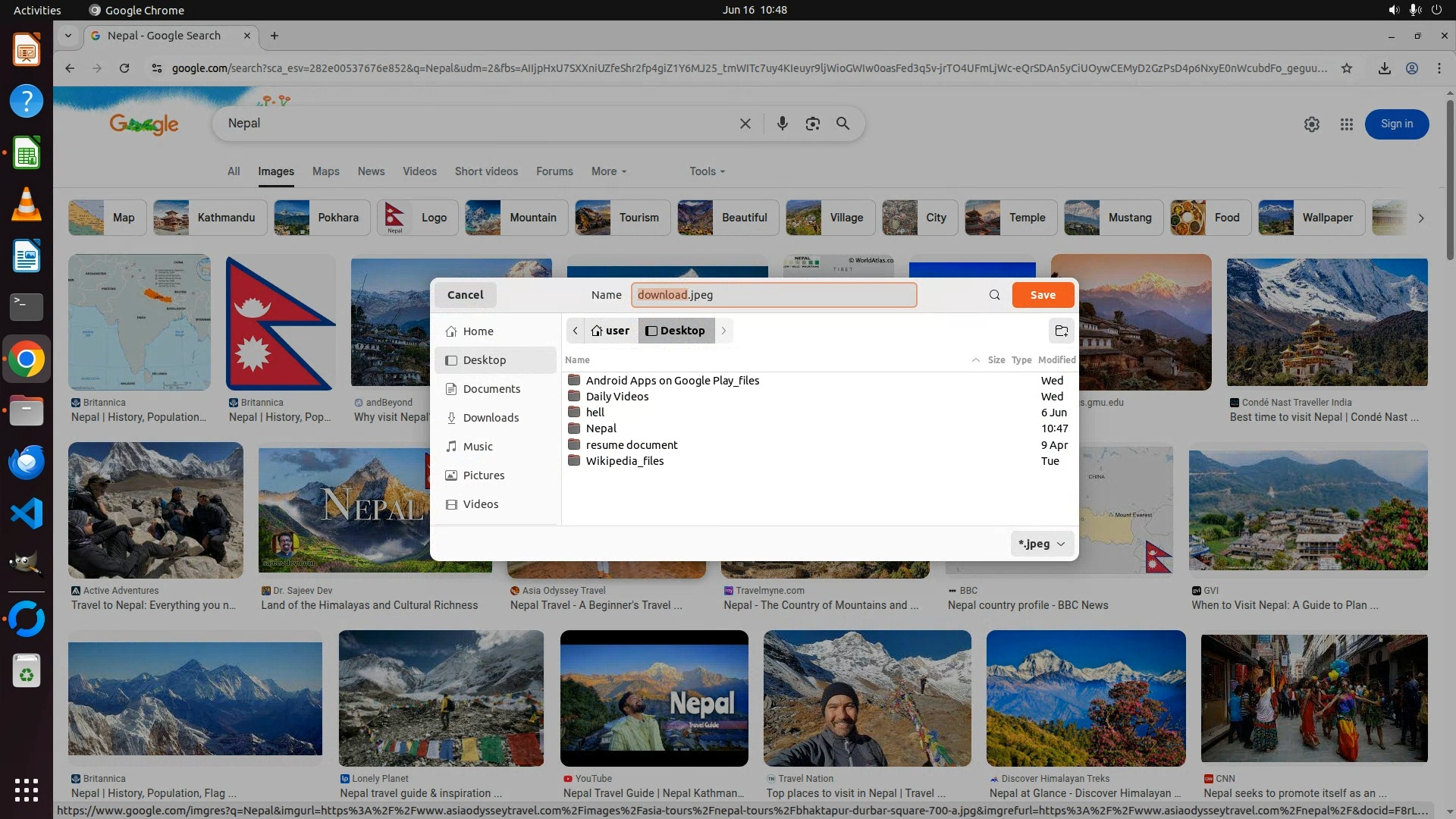Select the Pictures sidebar location
Image resolution: width=1456 pixels, height=819 pixels.
coord(483,475)
